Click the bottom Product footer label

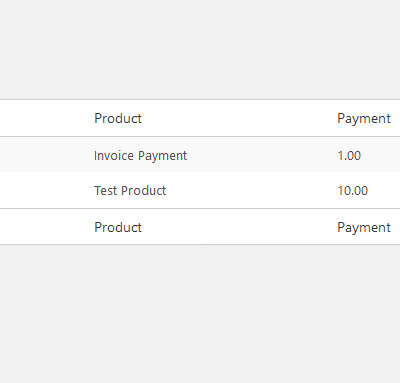tap(118, 227)
